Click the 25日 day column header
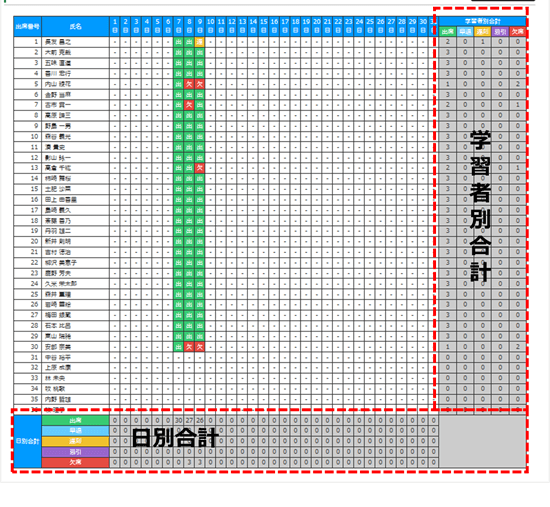The width and height of the screenshot is (550, 507). [x=370, y=26]
